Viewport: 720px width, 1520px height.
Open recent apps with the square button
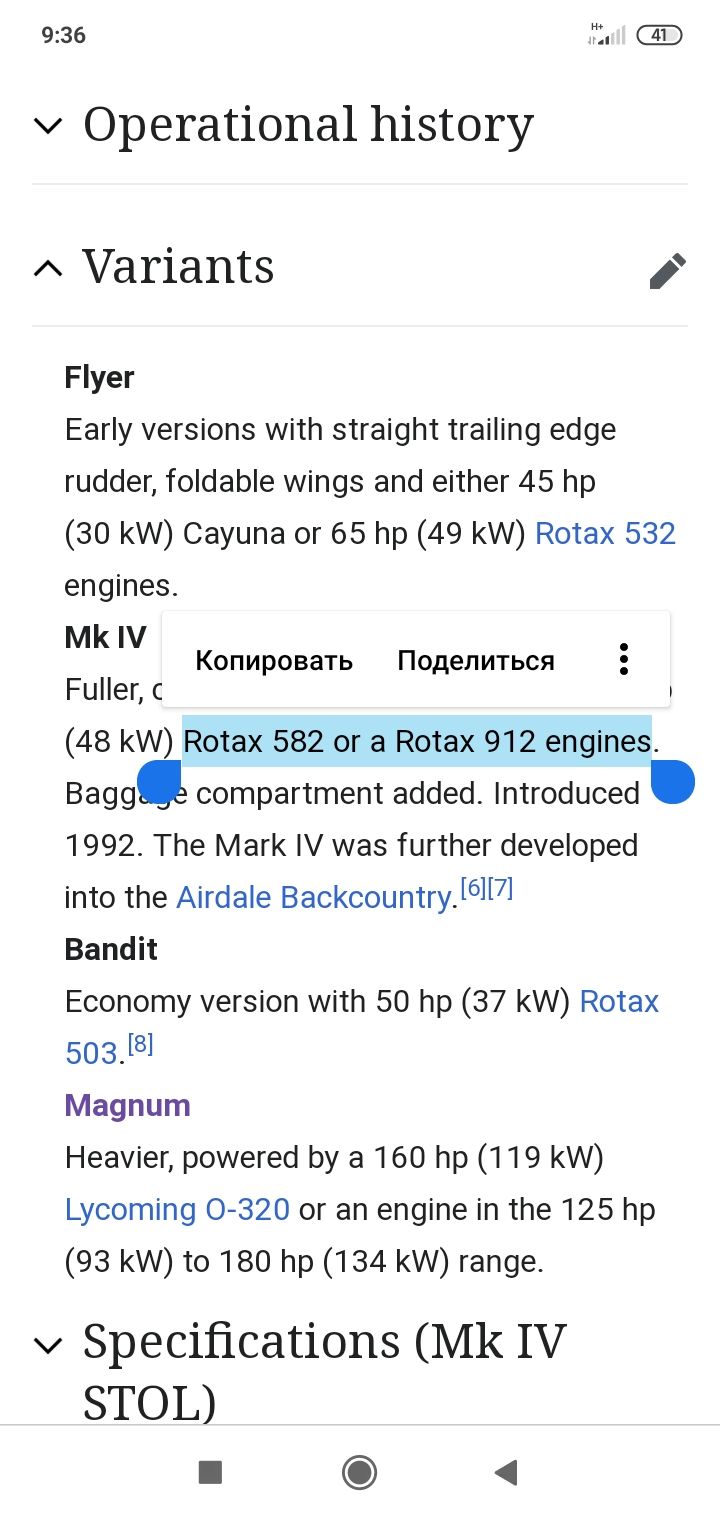(x=209, y=1472)
